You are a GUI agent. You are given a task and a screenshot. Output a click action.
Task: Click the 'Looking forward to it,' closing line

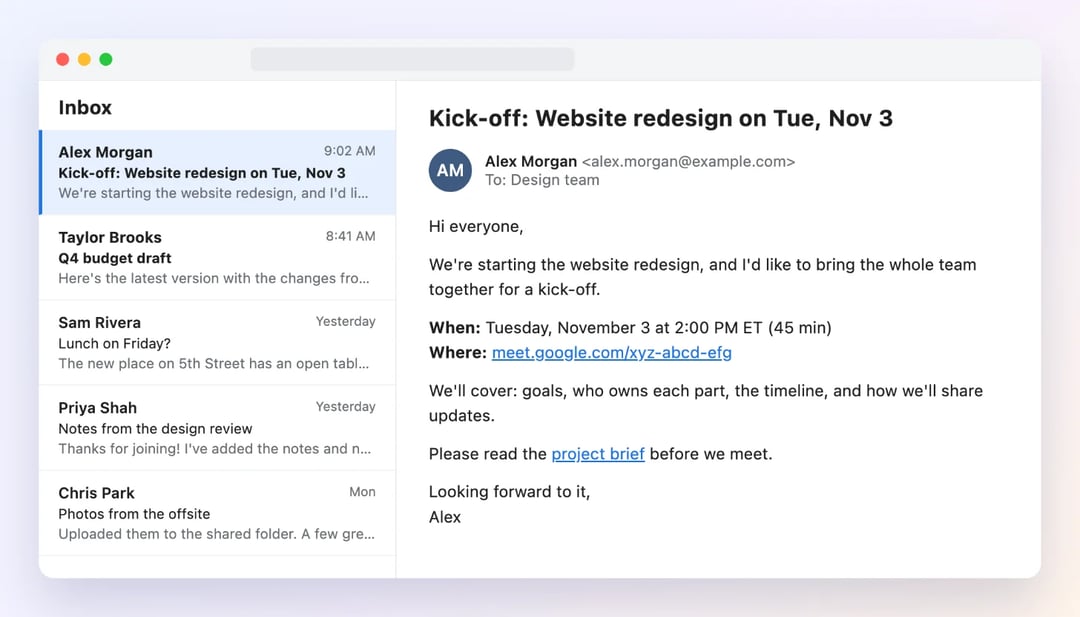coord(510,492)
